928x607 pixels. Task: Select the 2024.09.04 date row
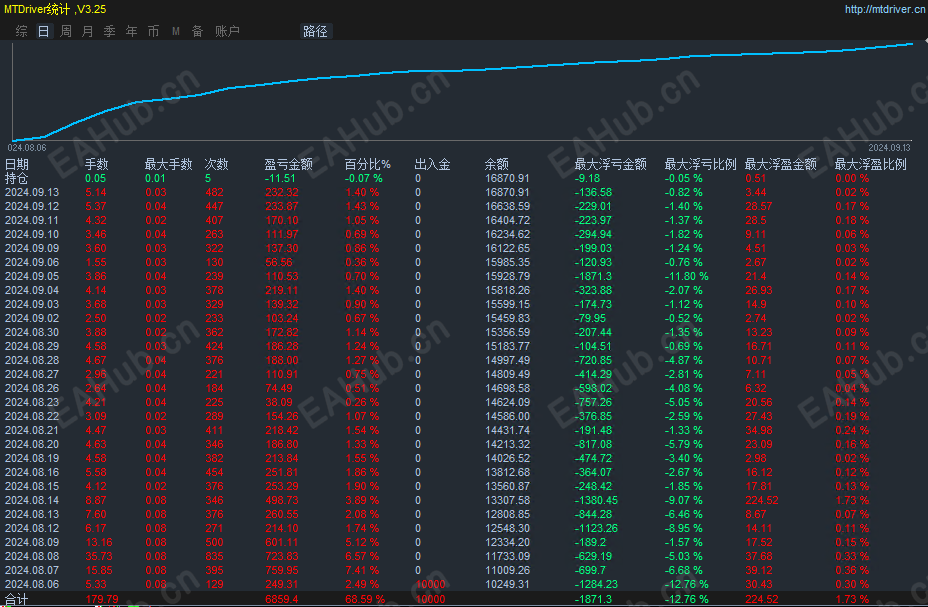(x=464, y=290)
